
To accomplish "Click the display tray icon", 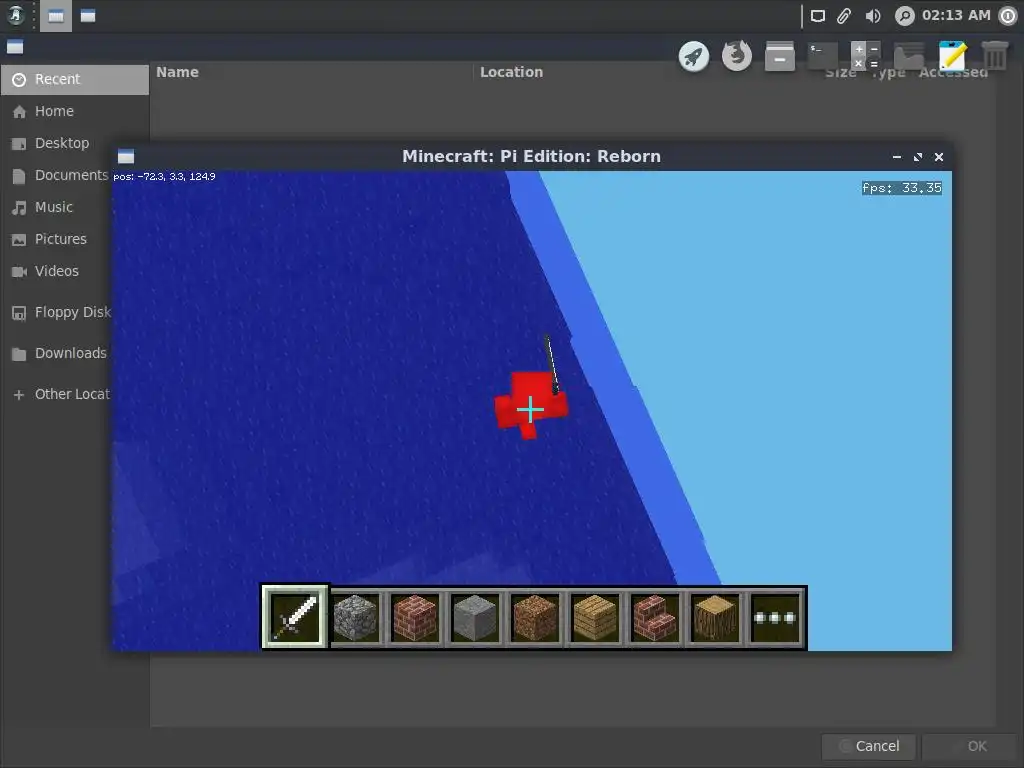I will (818, 16).
